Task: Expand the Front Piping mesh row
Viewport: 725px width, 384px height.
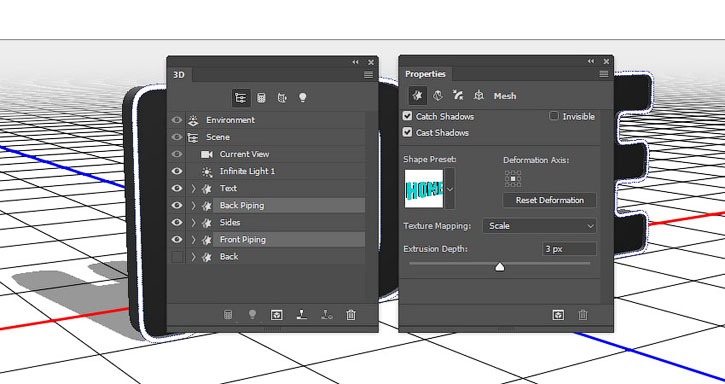Action: click(194, 240)
